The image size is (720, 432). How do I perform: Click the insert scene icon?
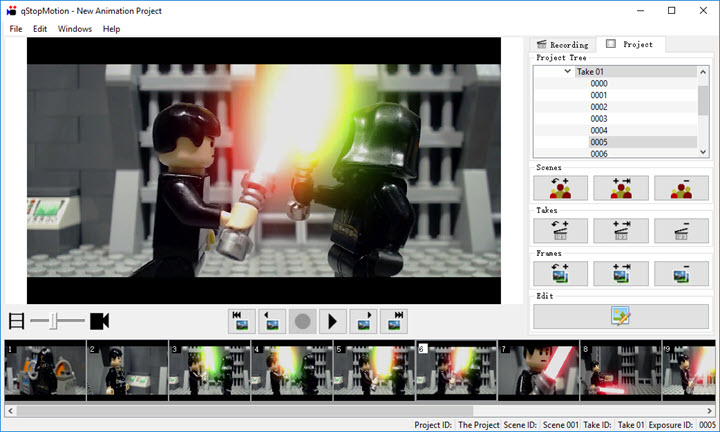pos(560,188)
